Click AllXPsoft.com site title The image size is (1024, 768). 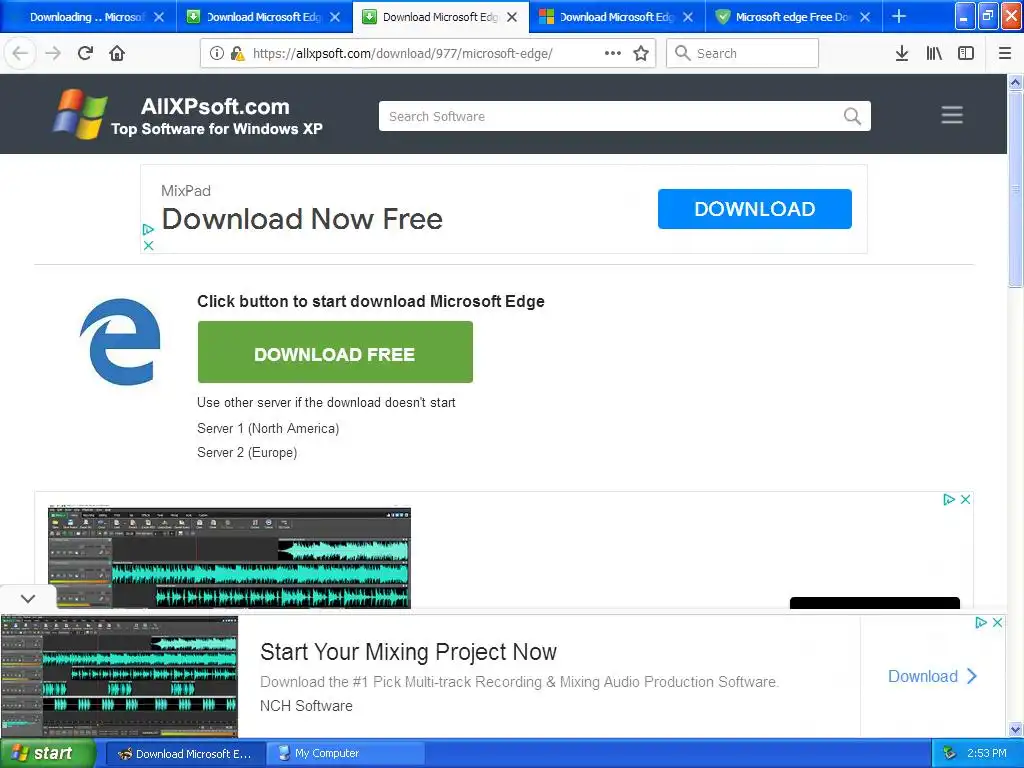pos(216,106)
